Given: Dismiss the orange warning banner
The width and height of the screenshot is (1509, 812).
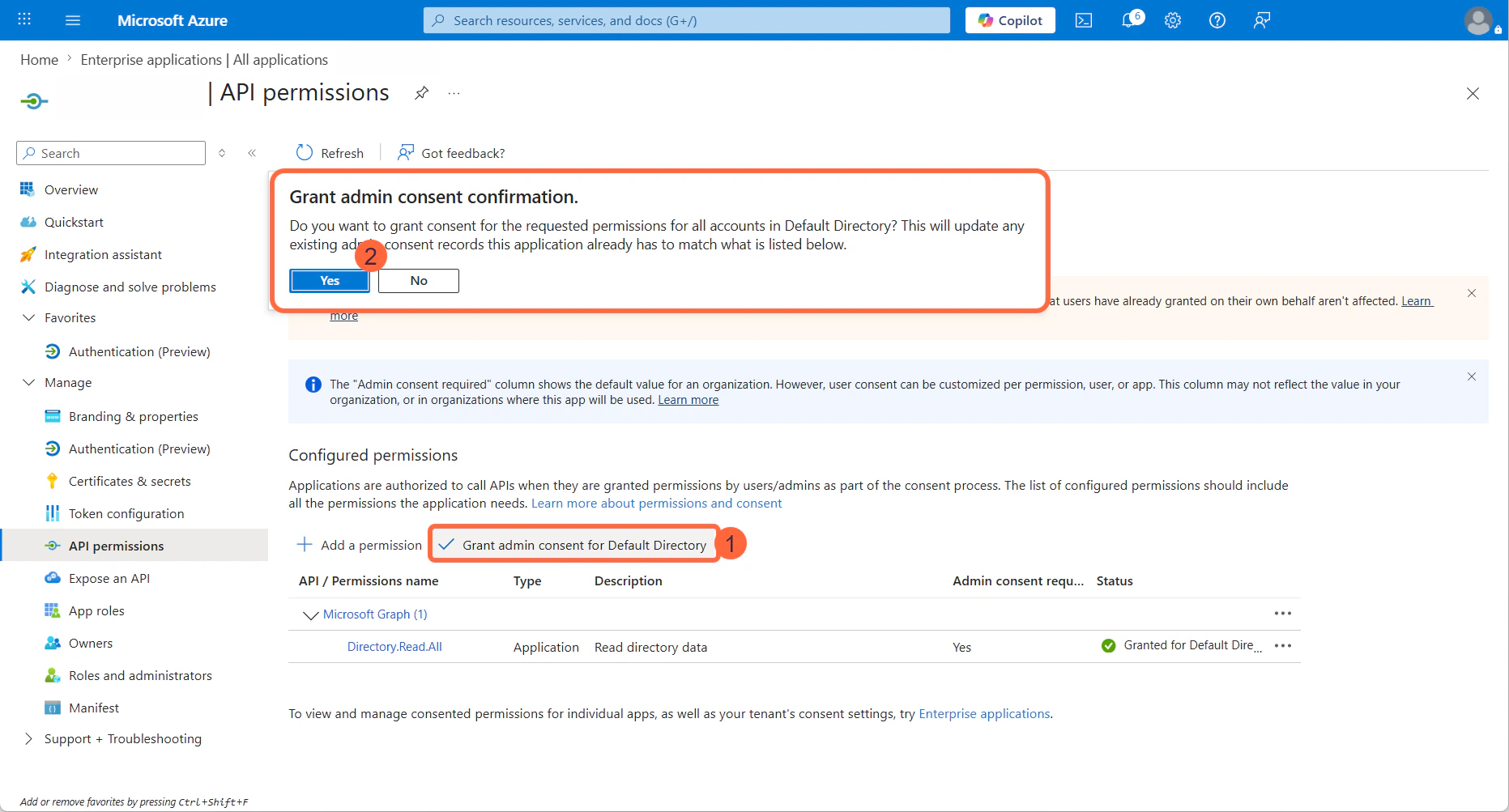Looking at the screenshot, I should point(1472,293).
